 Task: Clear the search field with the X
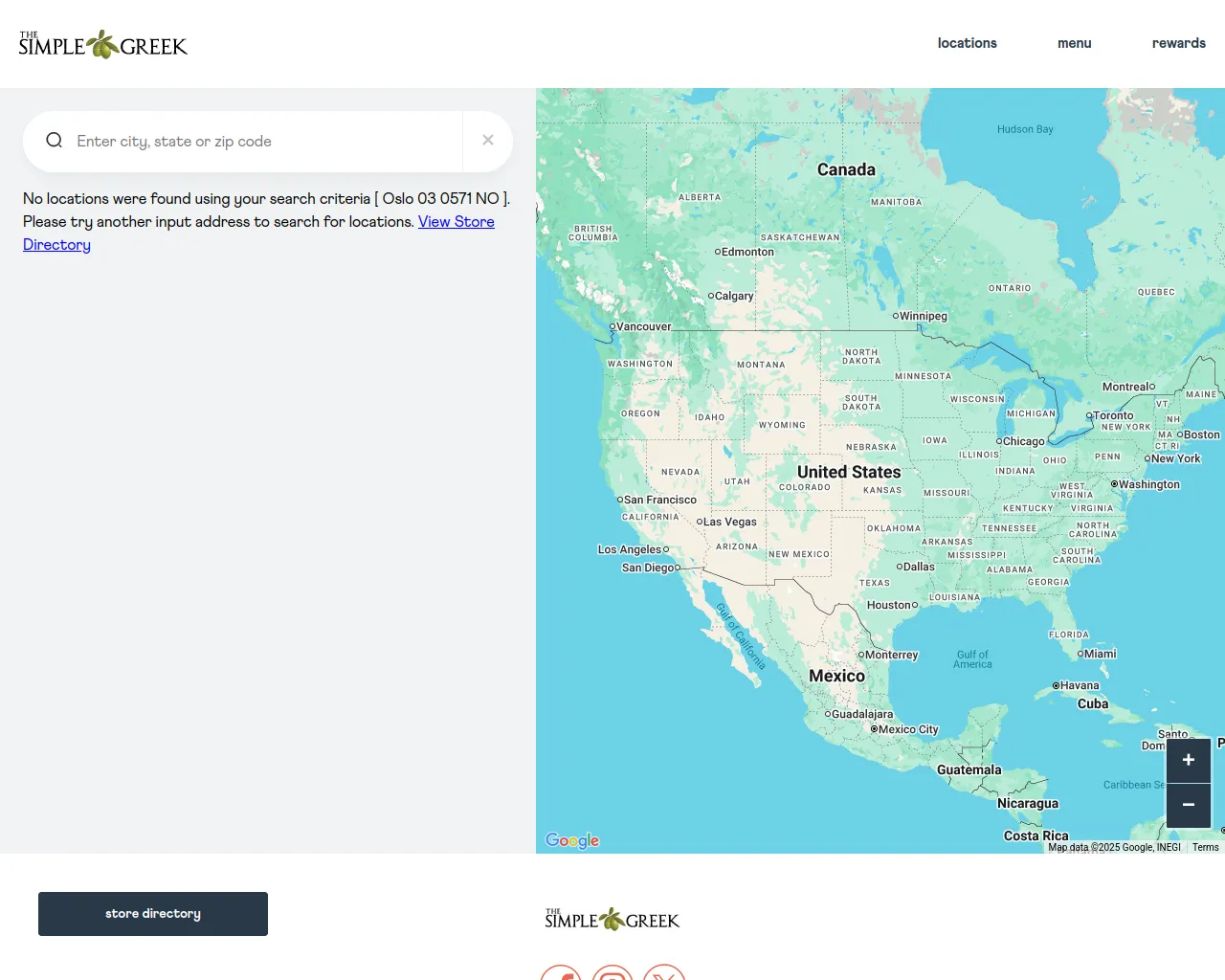point(488,141)
